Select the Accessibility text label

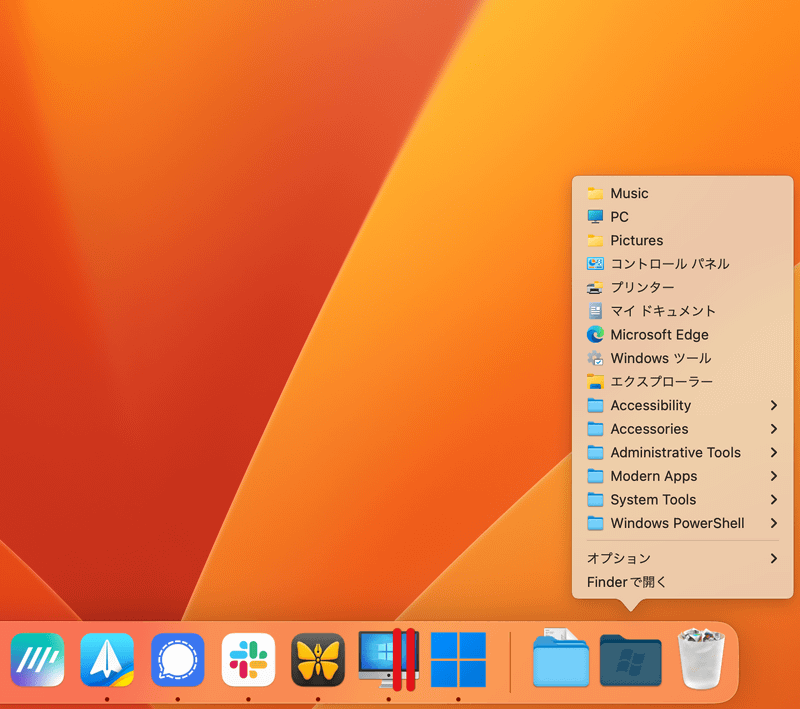[x=651, y=406]
